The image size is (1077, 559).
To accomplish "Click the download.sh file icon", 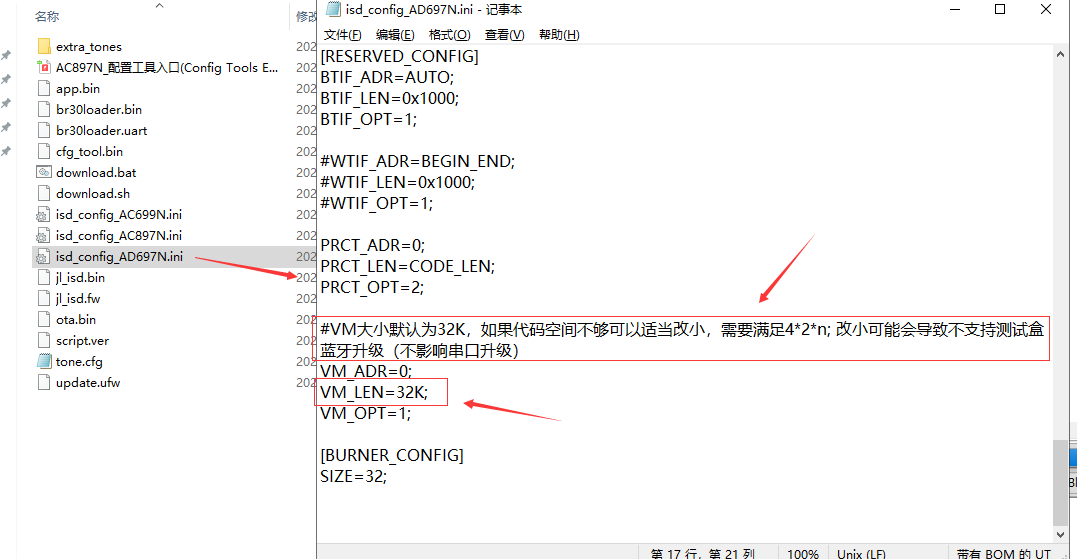I will pos(44,194).
